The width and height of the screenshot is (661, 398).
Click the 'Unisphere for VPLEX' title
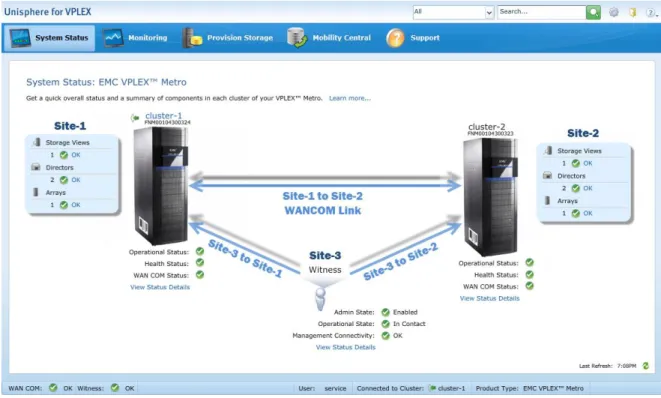[x=48, y=12]
